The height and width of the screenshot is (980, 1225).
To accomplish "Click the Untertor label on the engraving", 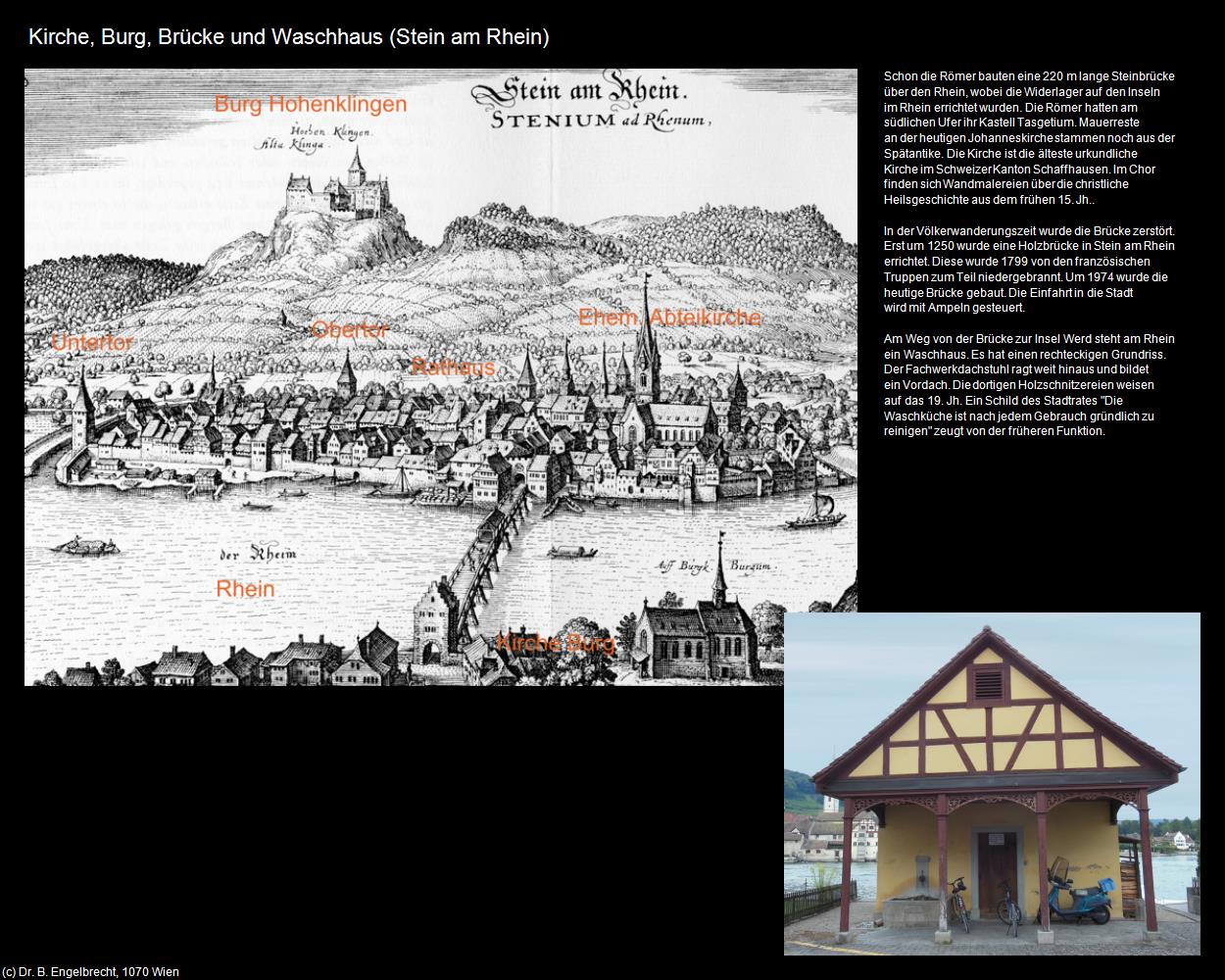I will [92, 342].
